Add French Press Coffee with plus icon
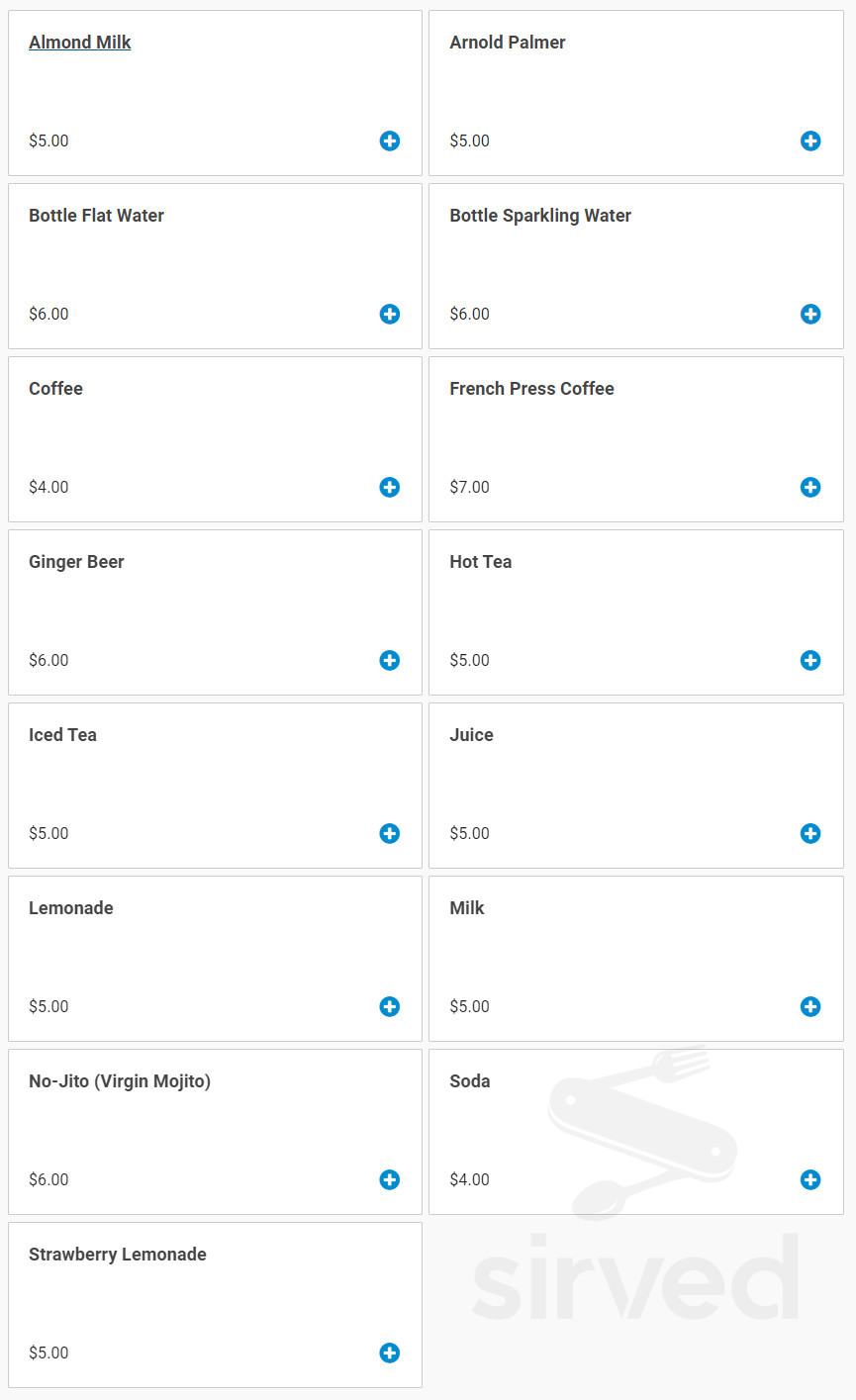 click(x=810, y=487)
